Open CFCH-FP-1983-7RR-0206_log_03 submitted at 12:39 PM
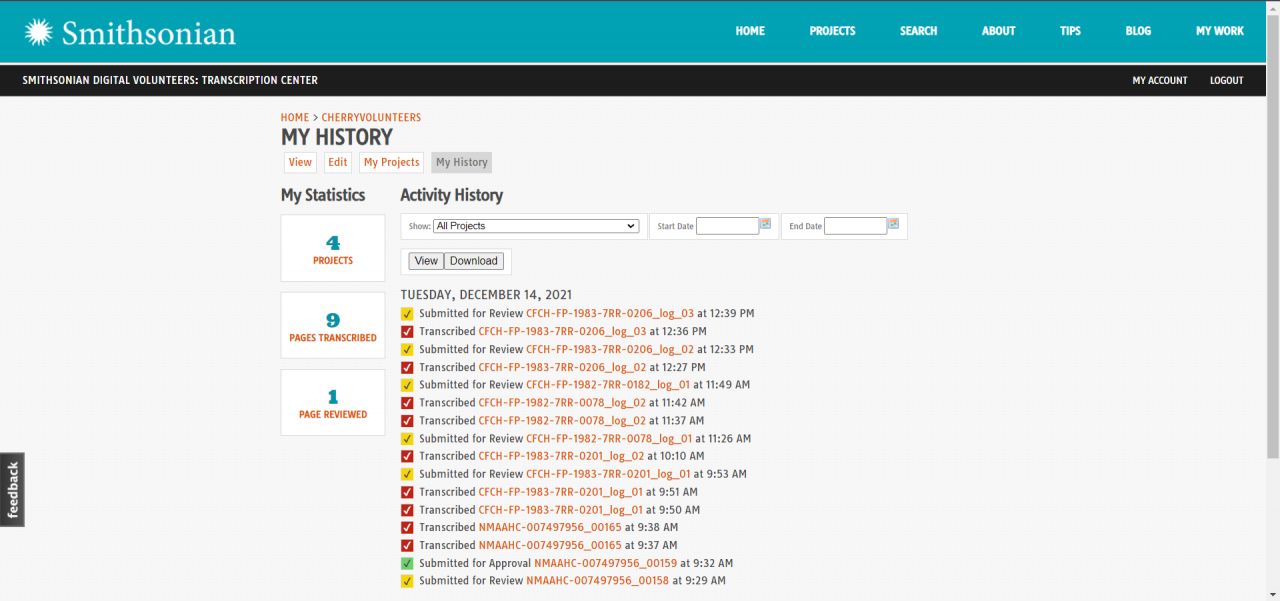The width and height of the screenshot is (1280, 601). tap(610, 314)
